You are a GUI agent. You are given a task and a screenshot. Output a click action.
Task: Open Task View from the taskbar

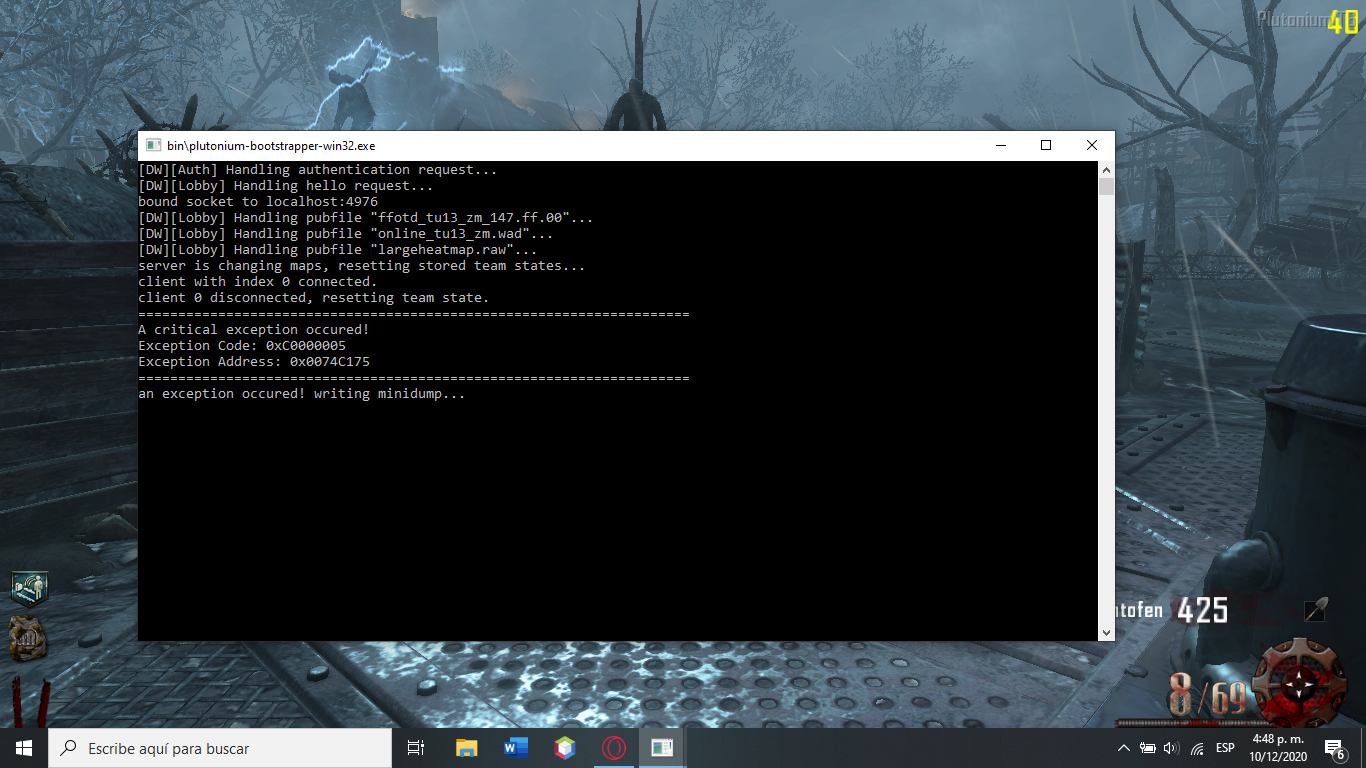(417, 748)
